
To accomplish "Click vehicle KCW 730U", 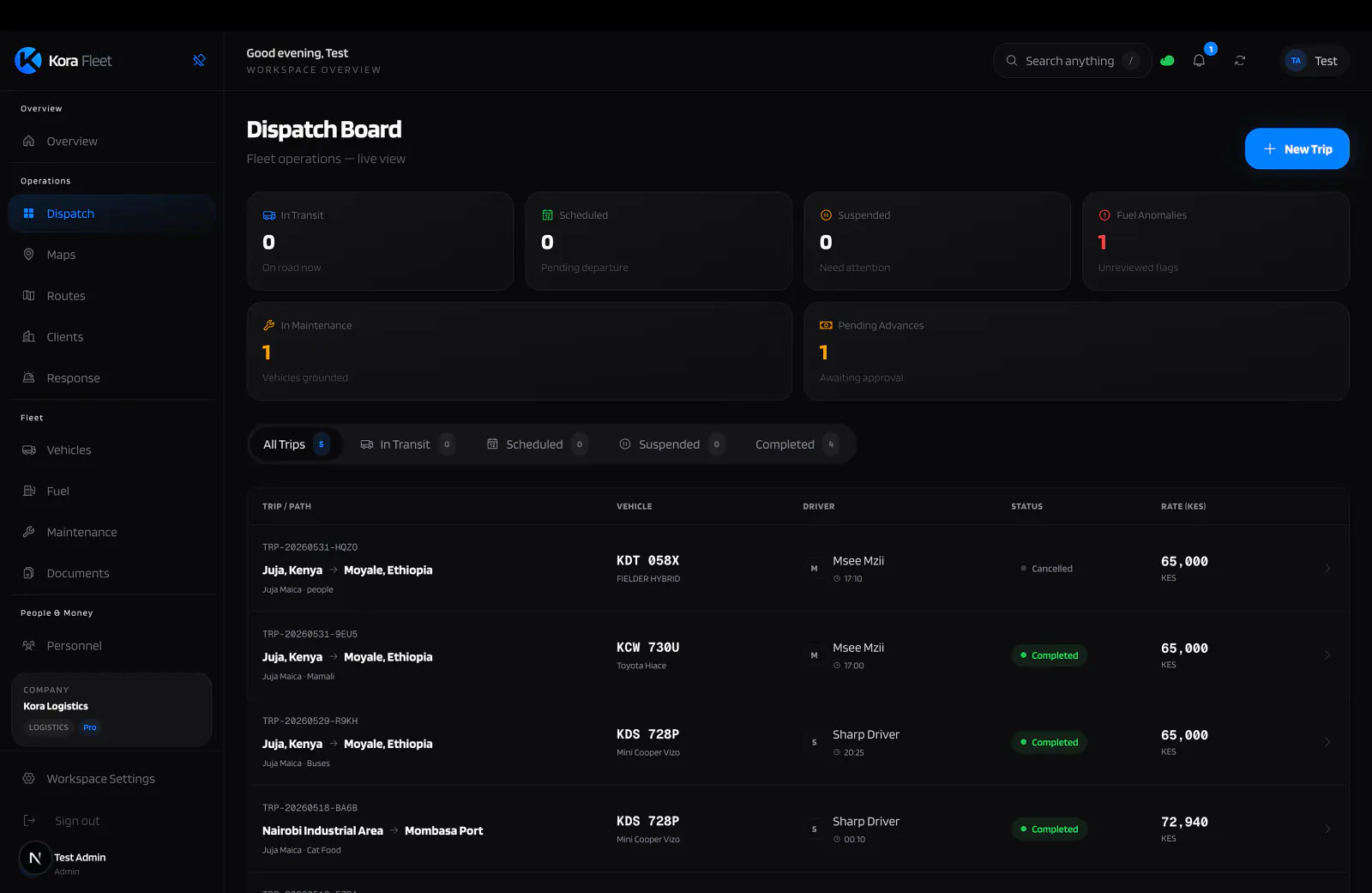I will pyautogui.click(x=648, y=648).
